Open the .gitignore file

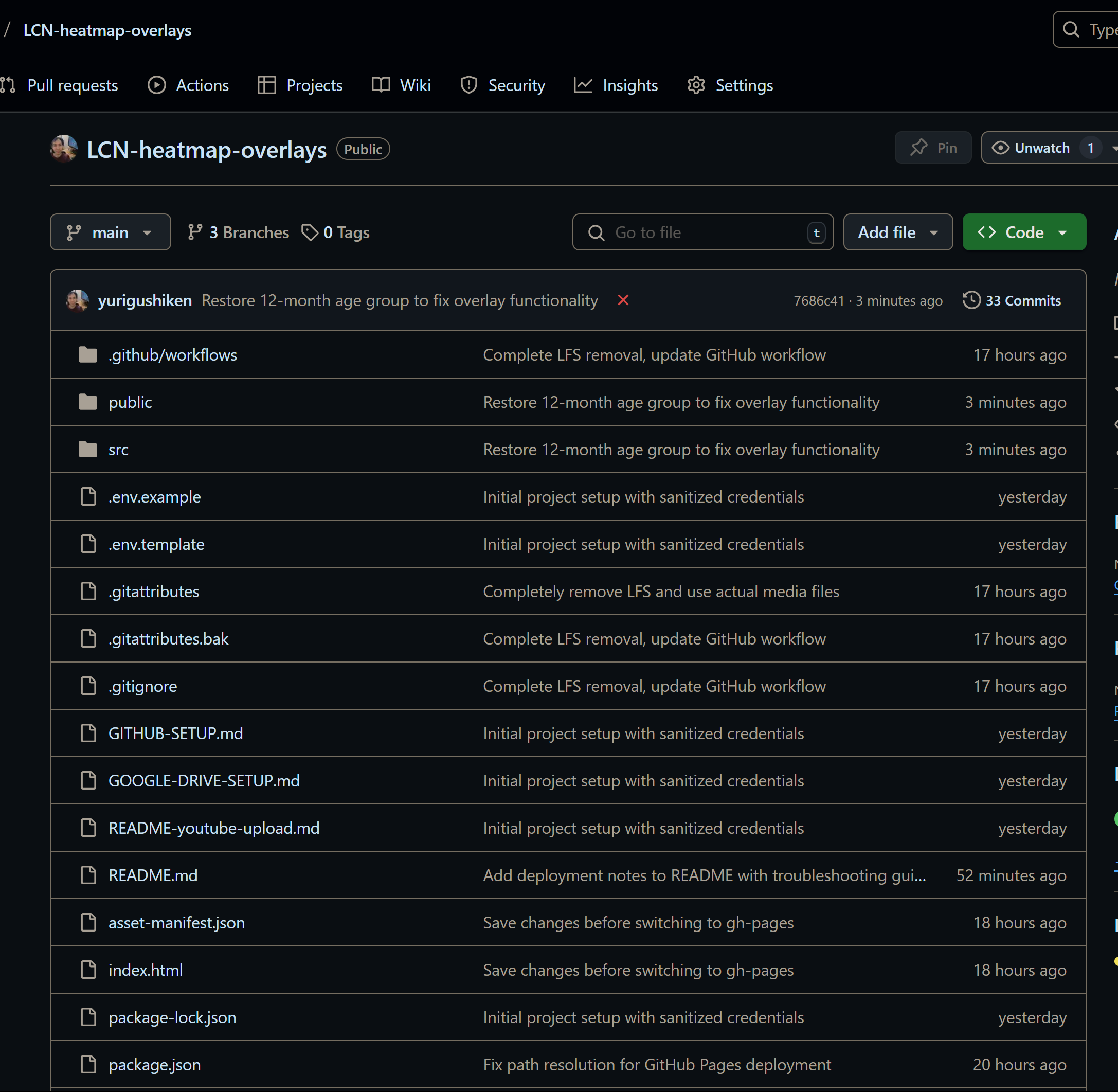[143, 687]
